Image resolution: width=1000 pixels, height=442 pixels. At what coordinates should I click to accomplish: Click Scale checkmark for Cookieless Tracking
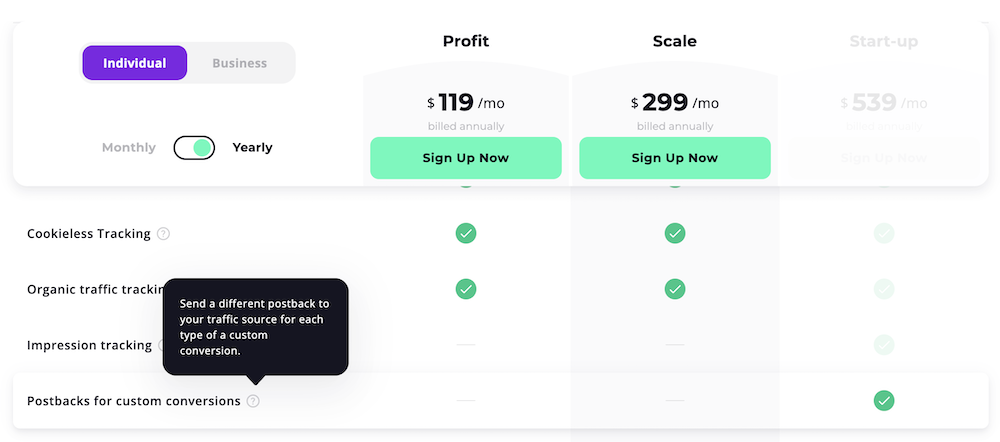(x=675, y=233)
